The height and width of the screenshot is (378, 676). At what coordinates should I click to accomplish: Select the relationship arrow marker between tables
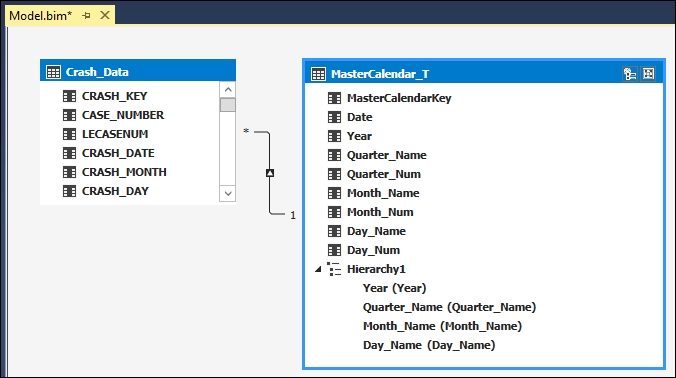pyautogui.click(x=270, y=173)
